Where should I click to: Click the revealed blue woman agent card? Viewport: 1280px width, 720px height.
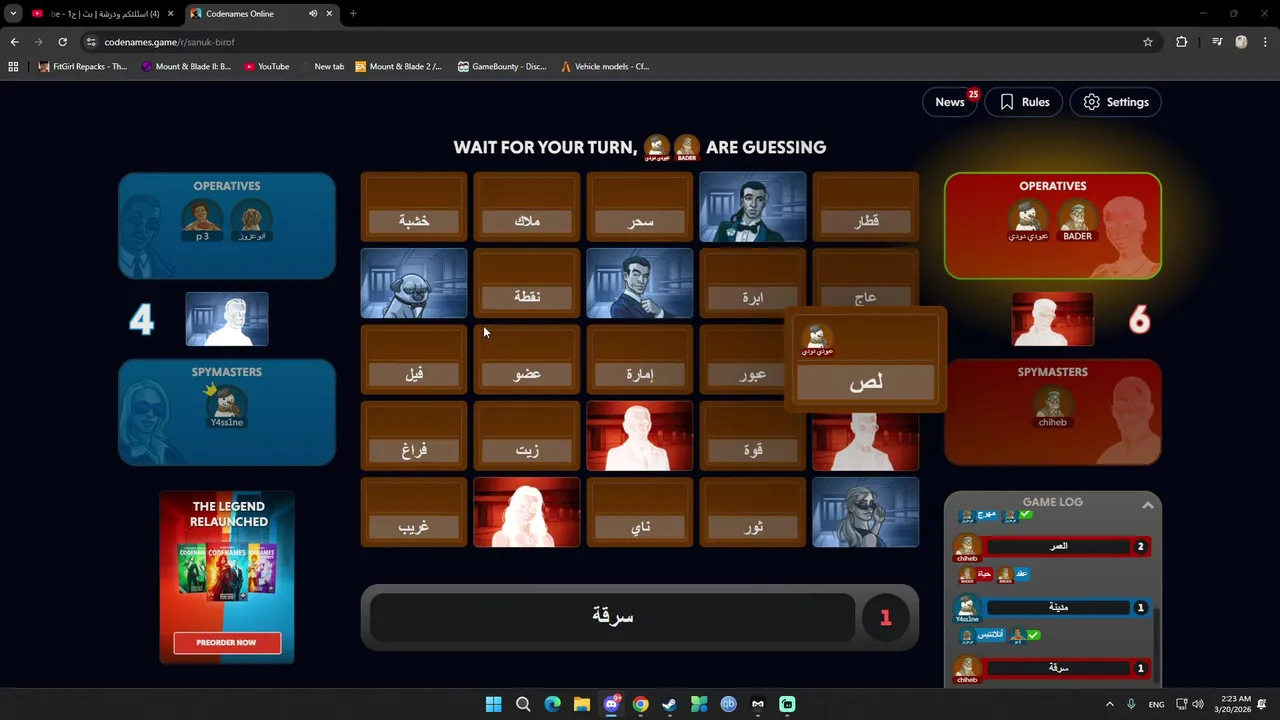tap(866, 513)
